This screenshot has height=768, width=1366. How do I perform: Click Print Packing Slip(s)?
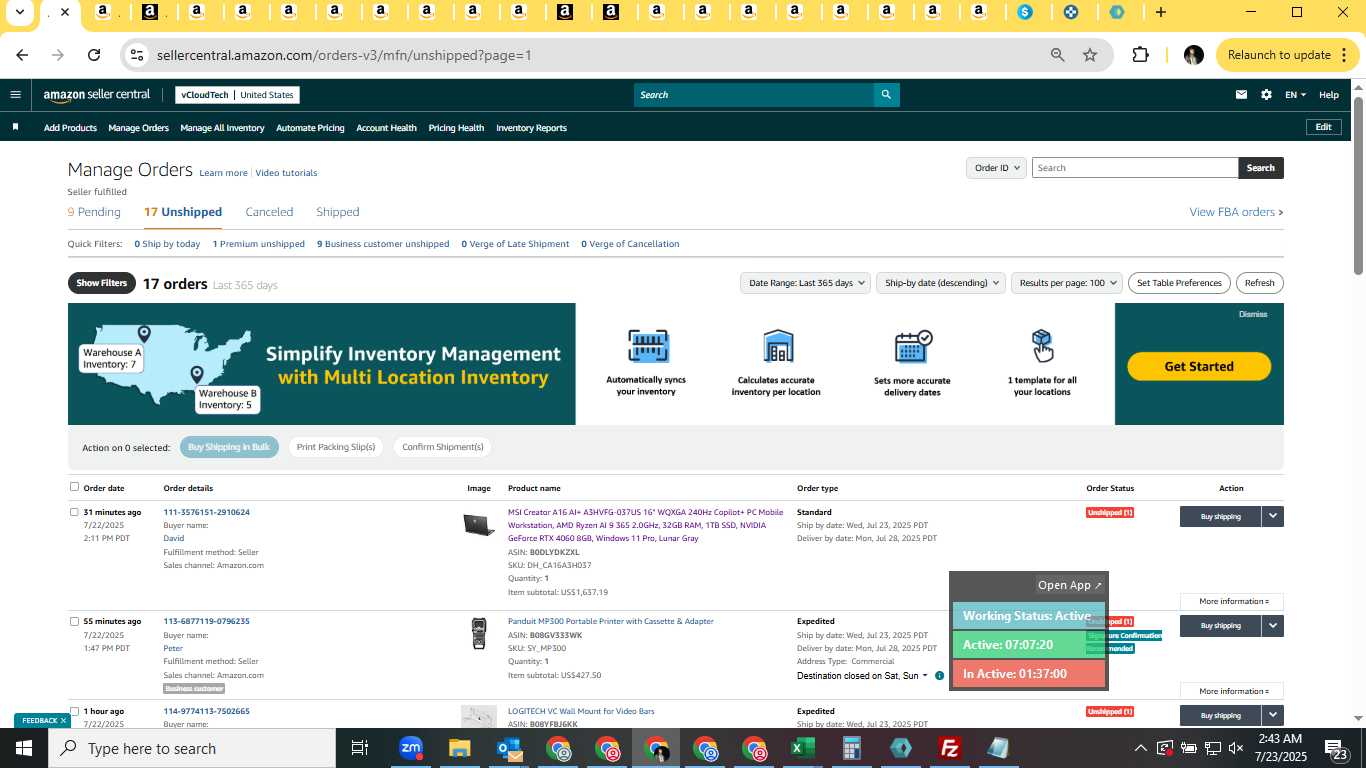point(336,447)
